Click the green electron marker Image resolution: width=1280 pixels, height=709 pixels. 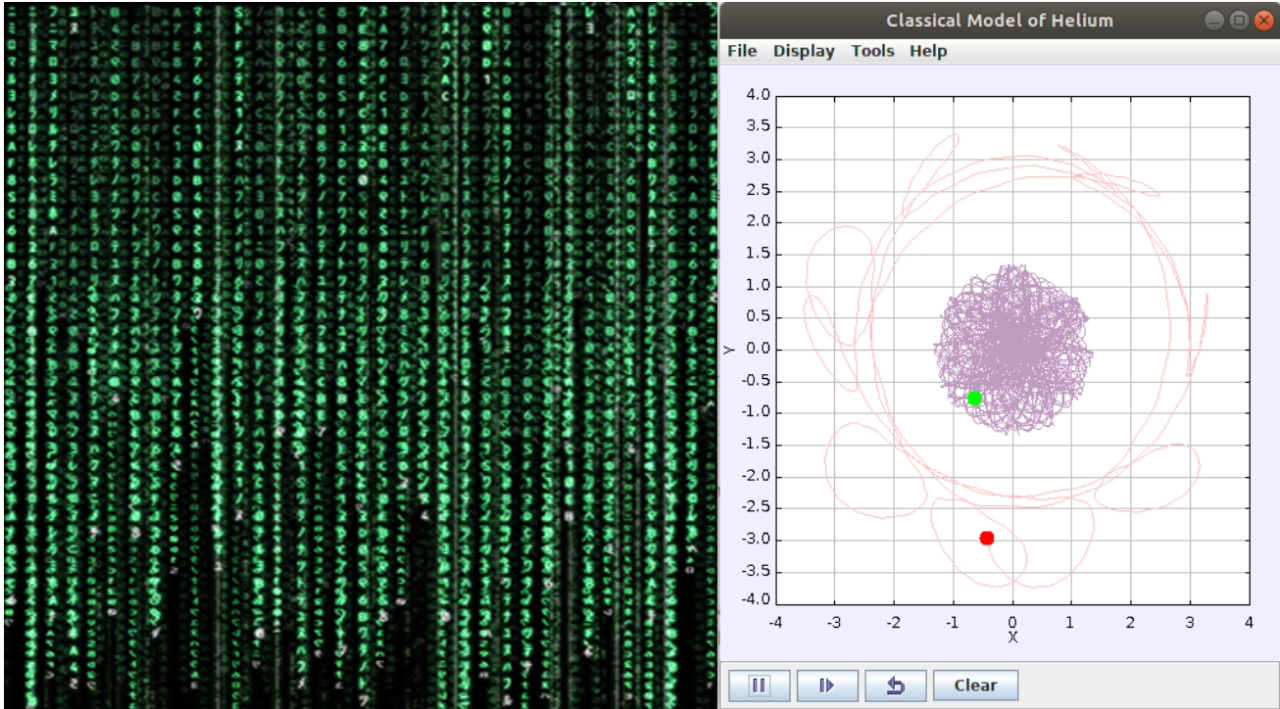(x=975, y=398)
